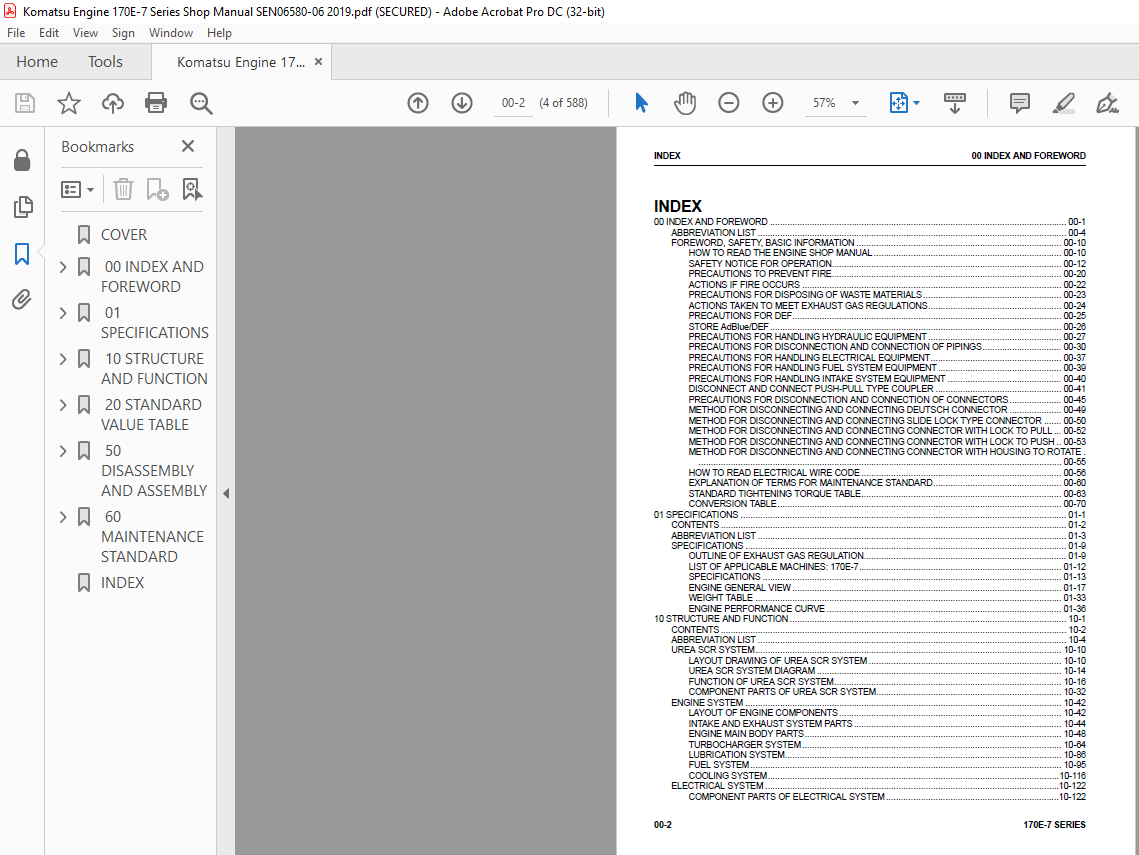Click the security lock panel icon
This screenshot has width=1139, height=855.
[x=22, y=160]
